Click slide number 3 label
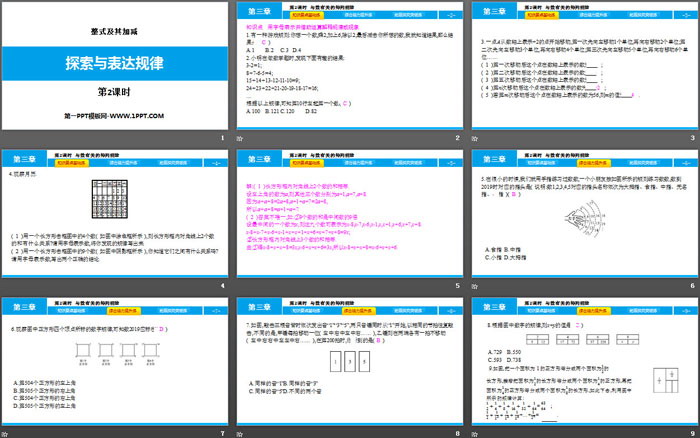This screenshot has height=438, width=700. pyautogui.click(x=692, y=138)
